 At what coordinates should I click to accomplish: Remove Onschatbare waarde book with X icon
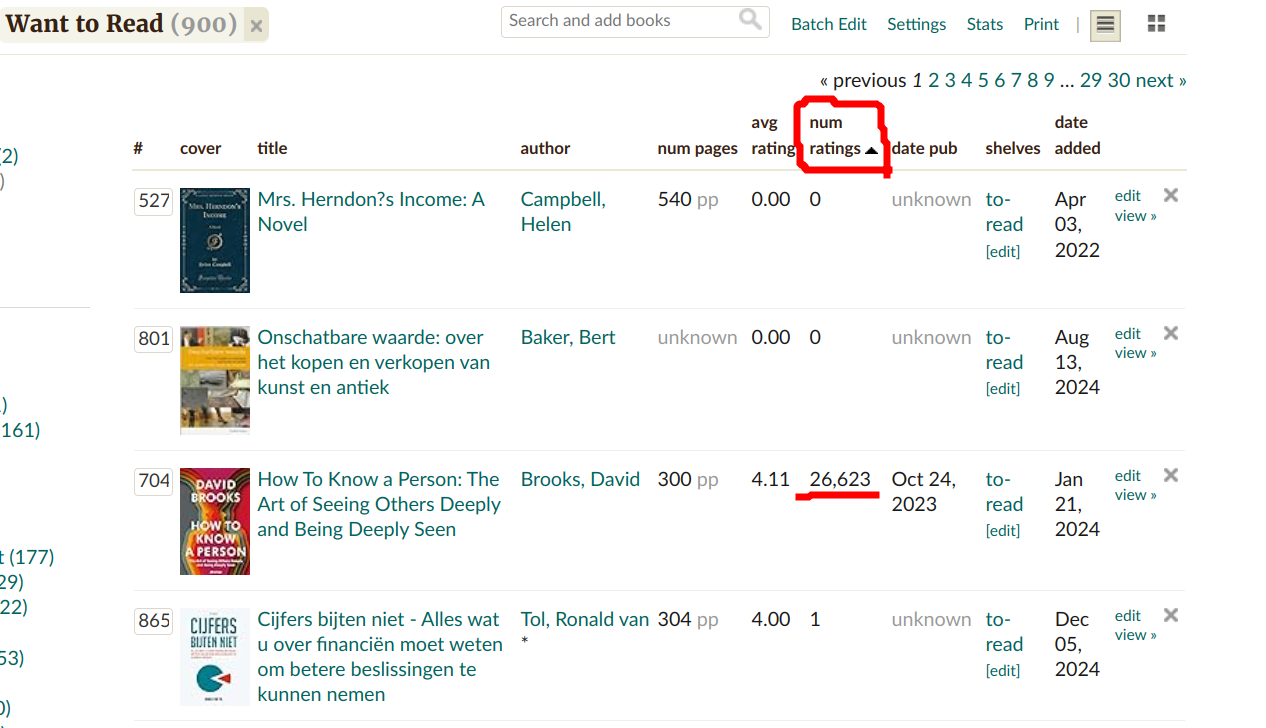pos(1171,333)
